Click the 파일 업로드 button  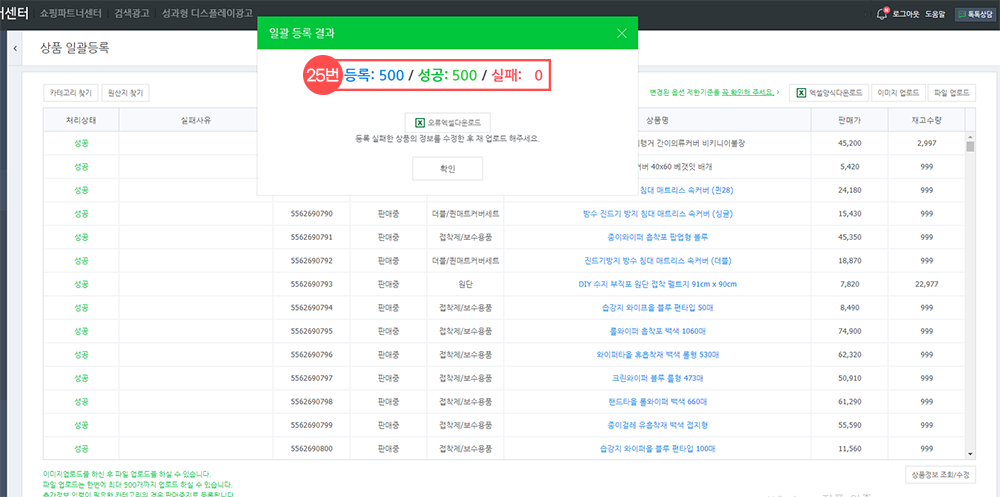(x=951, y=93)
